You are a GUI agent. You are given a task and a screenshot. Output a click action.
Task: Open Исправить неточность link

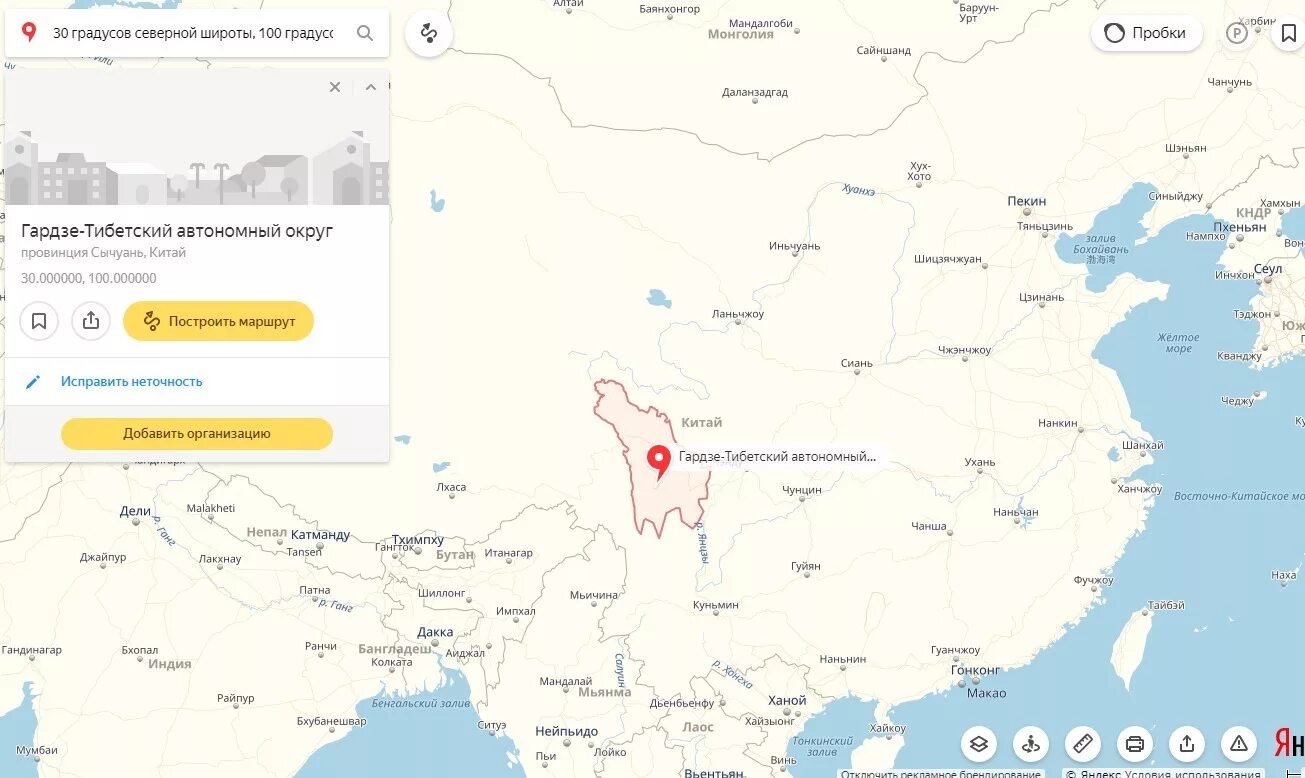point(131,381)
